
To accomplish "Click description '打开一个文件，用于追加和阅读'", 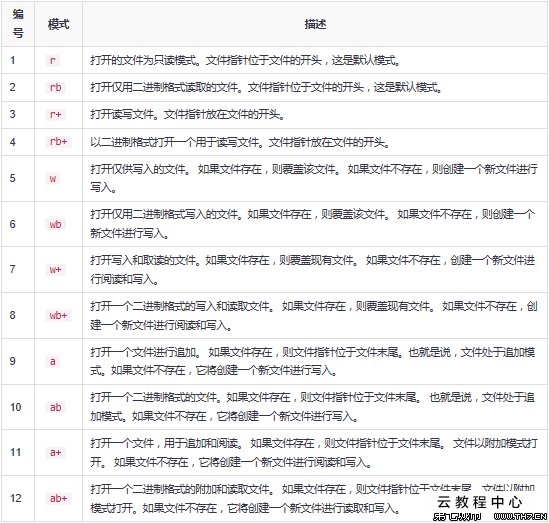I will (x=164, y=444).
